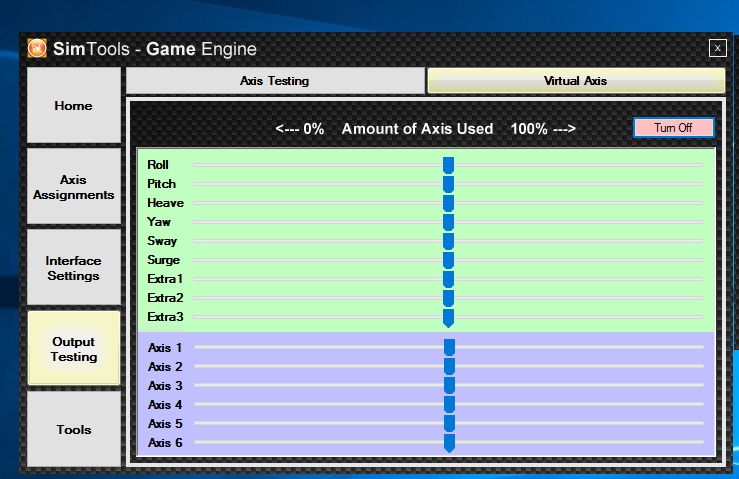Switch to the Axis Testing tab
739x479 pixels.
[275, 81]
